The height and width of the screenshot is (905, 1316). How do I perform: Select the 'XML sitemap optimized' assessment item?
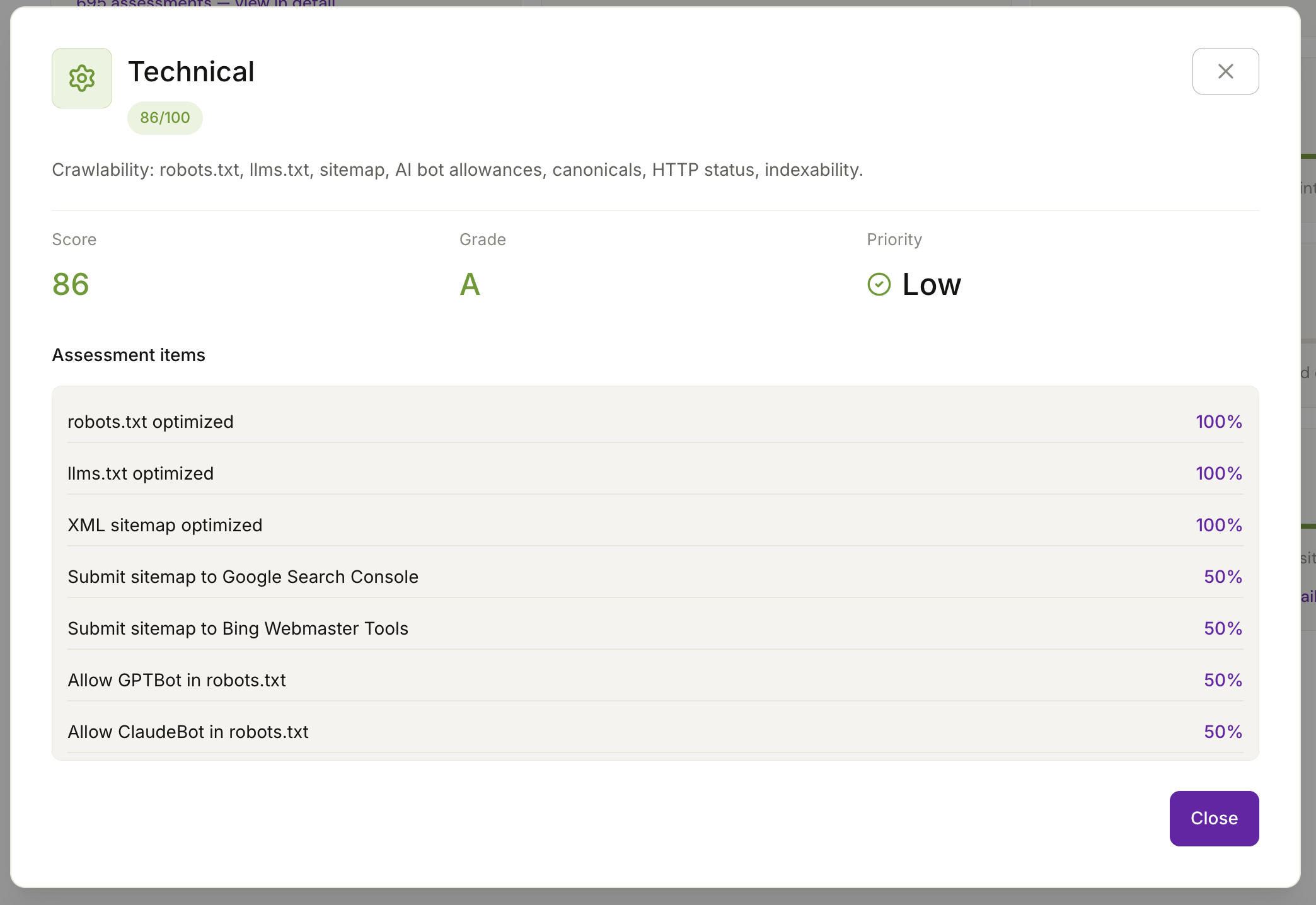165,525
